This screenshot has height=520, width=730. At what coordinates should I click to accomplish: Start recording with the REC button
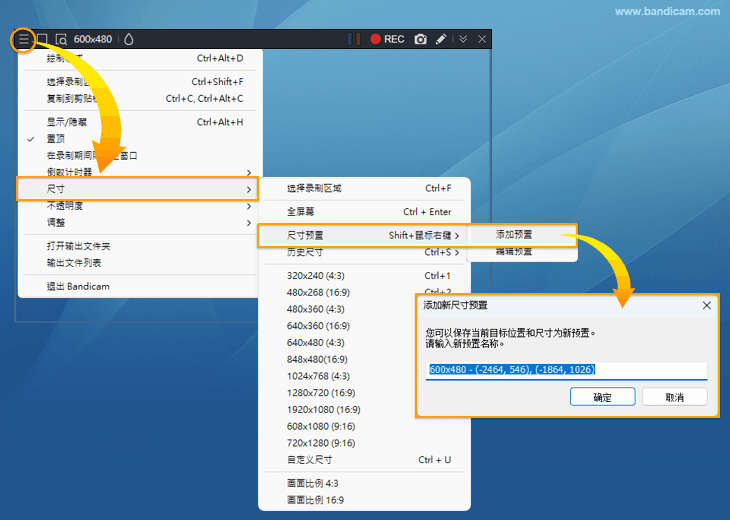coord(387,39)
